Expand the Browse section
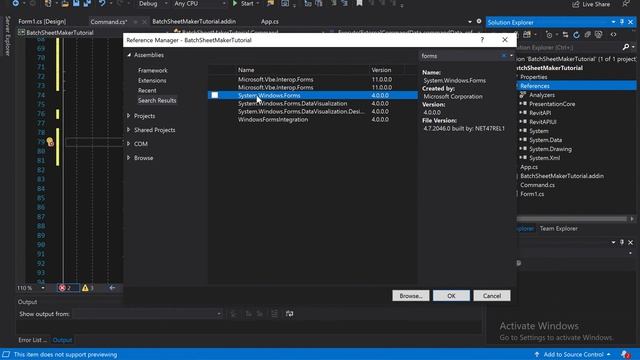This screenshot has height=360, width=640. [x=129, y=158]
